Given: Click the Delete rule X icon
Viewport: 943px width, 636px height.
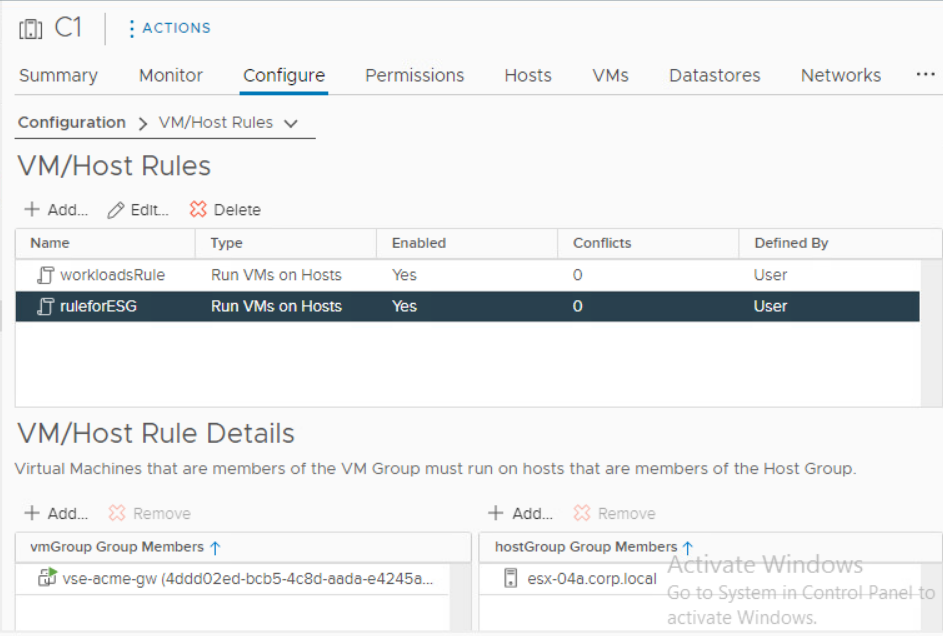Looking at the screenshot, I should [x=198, y=210].
